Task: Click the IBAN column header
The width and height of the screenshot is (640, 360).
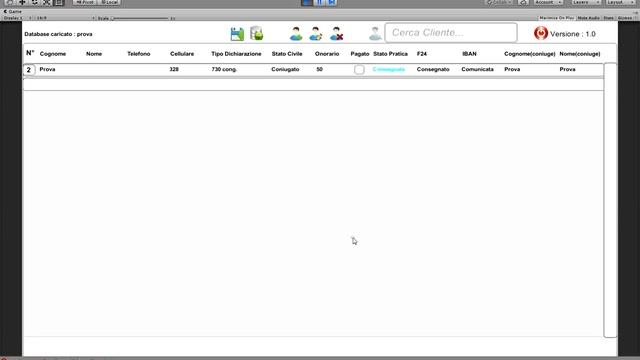Action: point(469,54)
